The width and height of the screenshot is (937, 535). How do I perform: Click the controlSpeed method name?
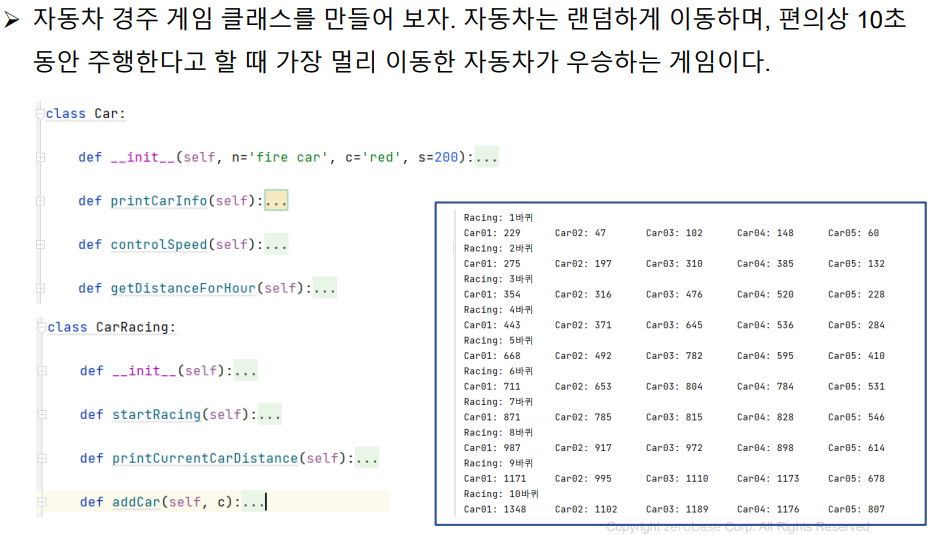[x=159, y=244]
